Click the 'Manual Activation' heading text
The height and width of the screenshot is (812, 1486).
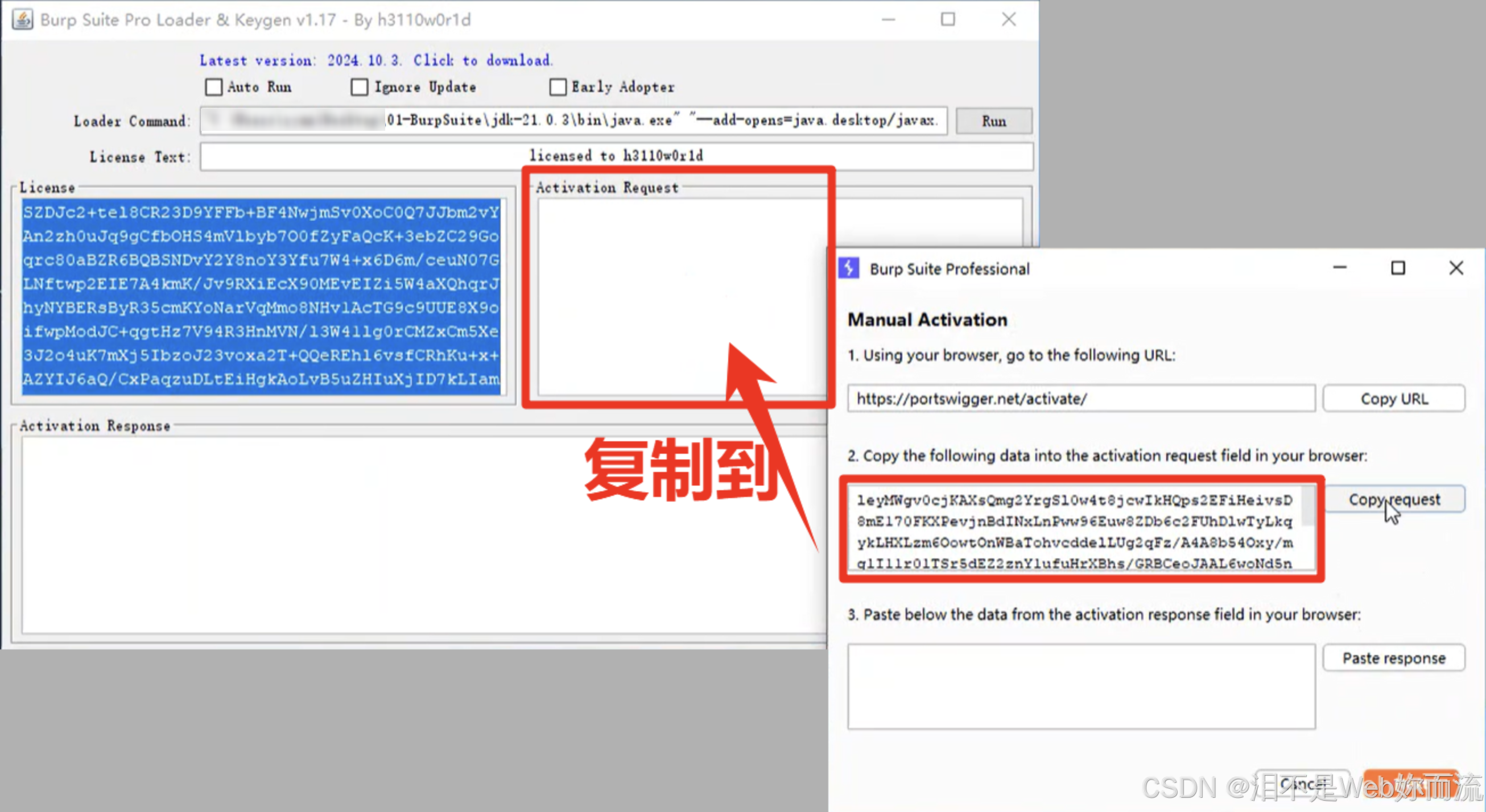click(x=927, y=320)
